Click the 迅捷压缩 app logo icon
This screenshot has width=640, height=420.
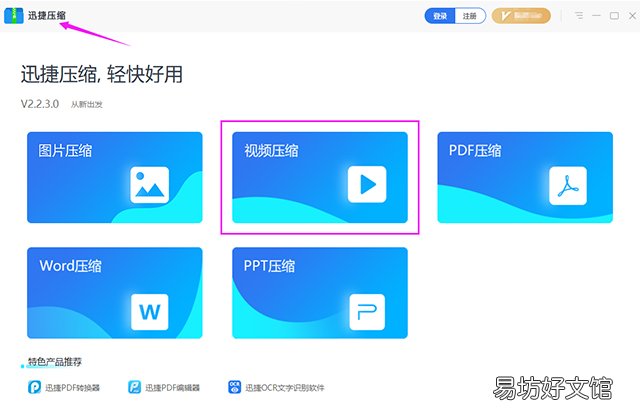[x=13, y=15]
